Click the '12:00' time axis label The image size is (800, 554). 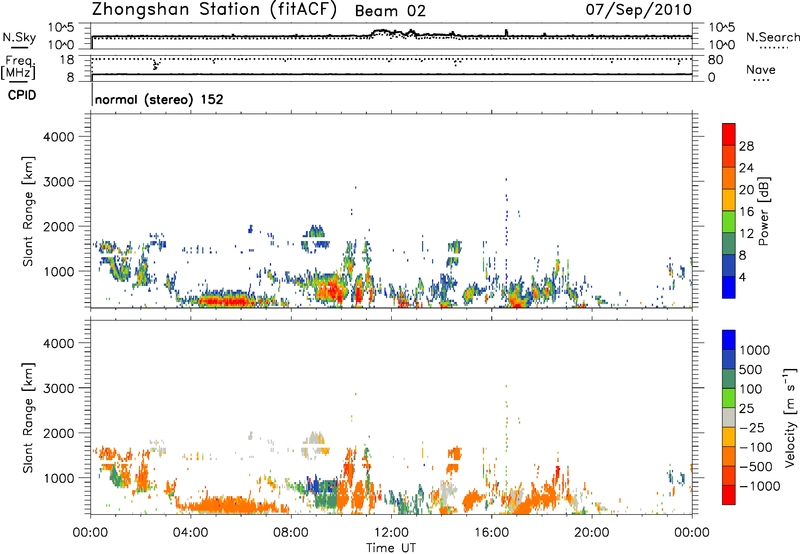click(x=391, y=533)
